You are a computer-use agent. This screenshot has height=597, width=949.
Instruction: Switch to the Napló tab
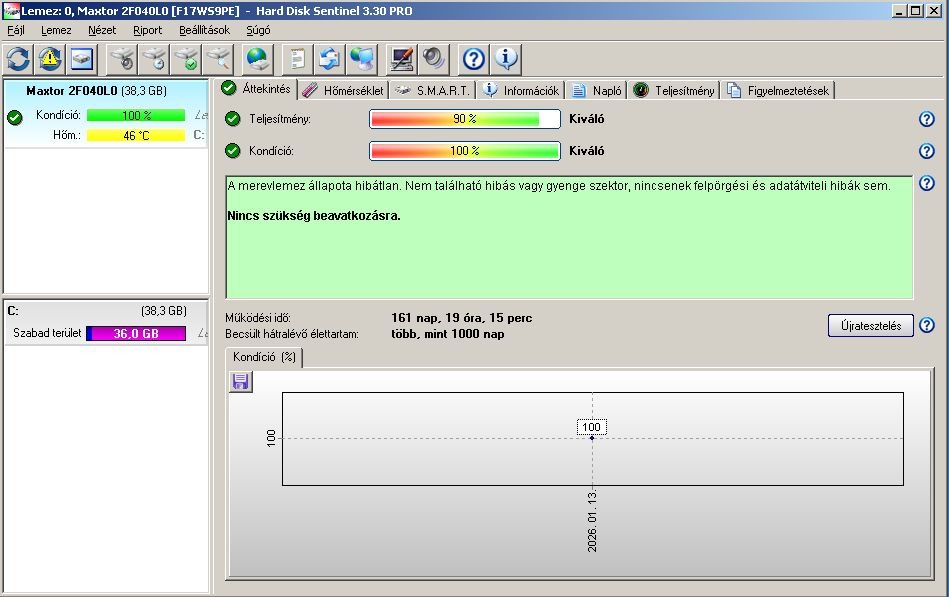tap(597, 91)
